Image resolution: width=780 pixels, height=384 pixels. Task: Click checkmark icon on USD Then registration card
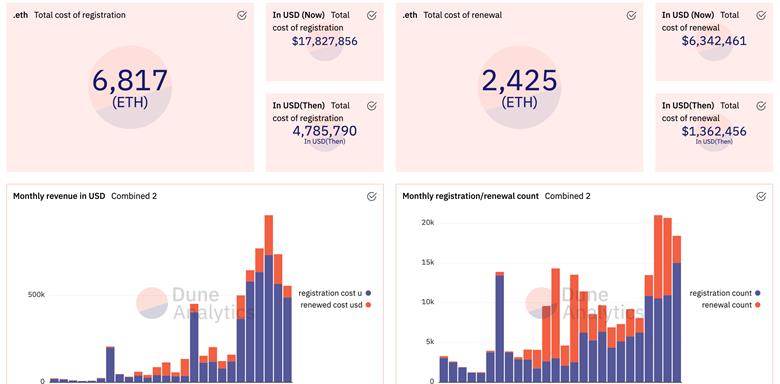pyautogui.click(x=372, y=106)
